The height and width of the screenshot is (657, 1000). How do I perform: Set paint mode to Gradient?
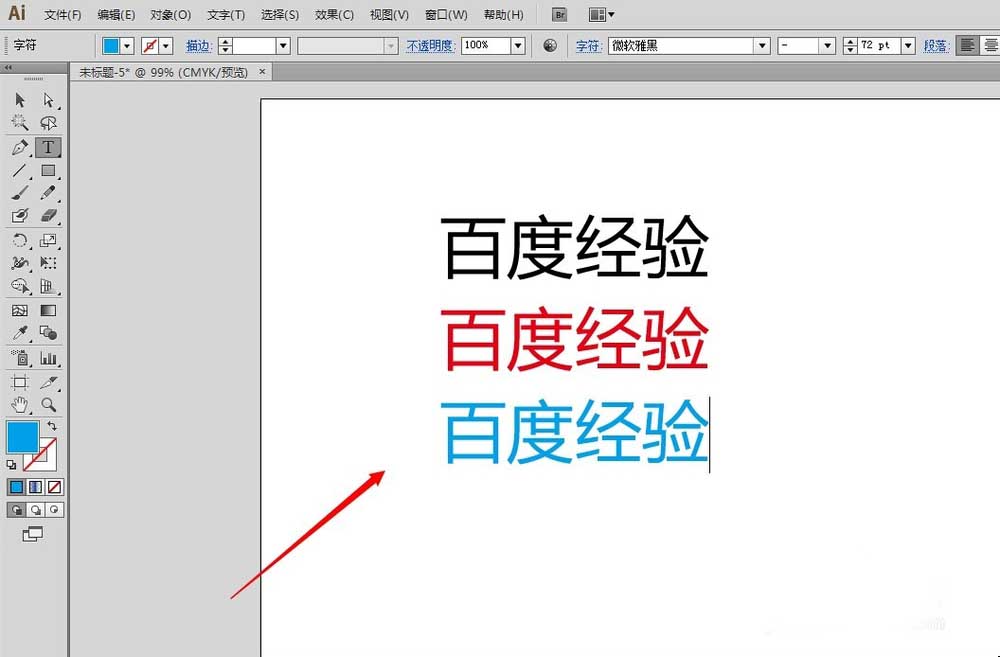click(36, 487)
